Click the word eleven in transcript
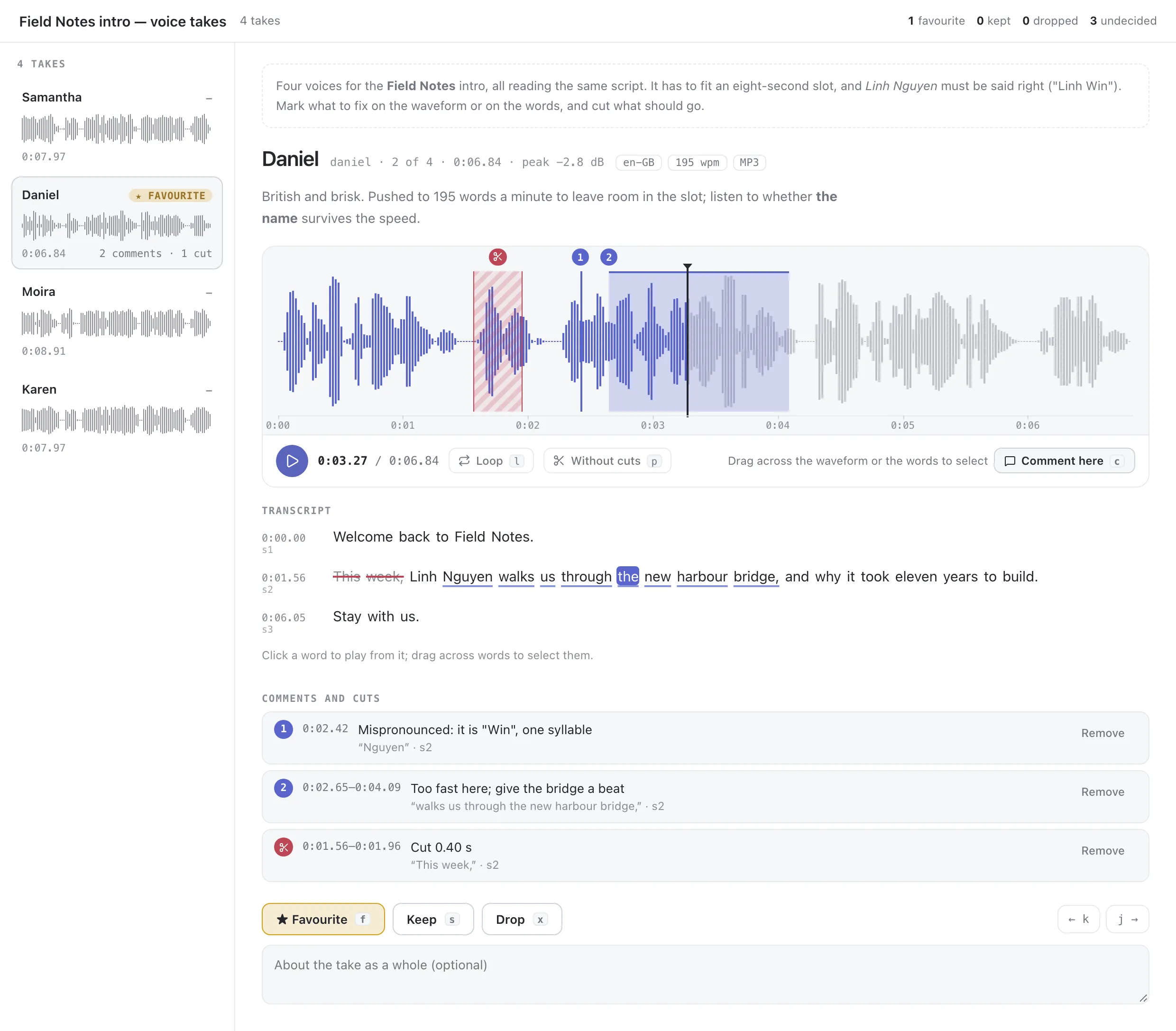1176x1031 pixels. (916, 577)
